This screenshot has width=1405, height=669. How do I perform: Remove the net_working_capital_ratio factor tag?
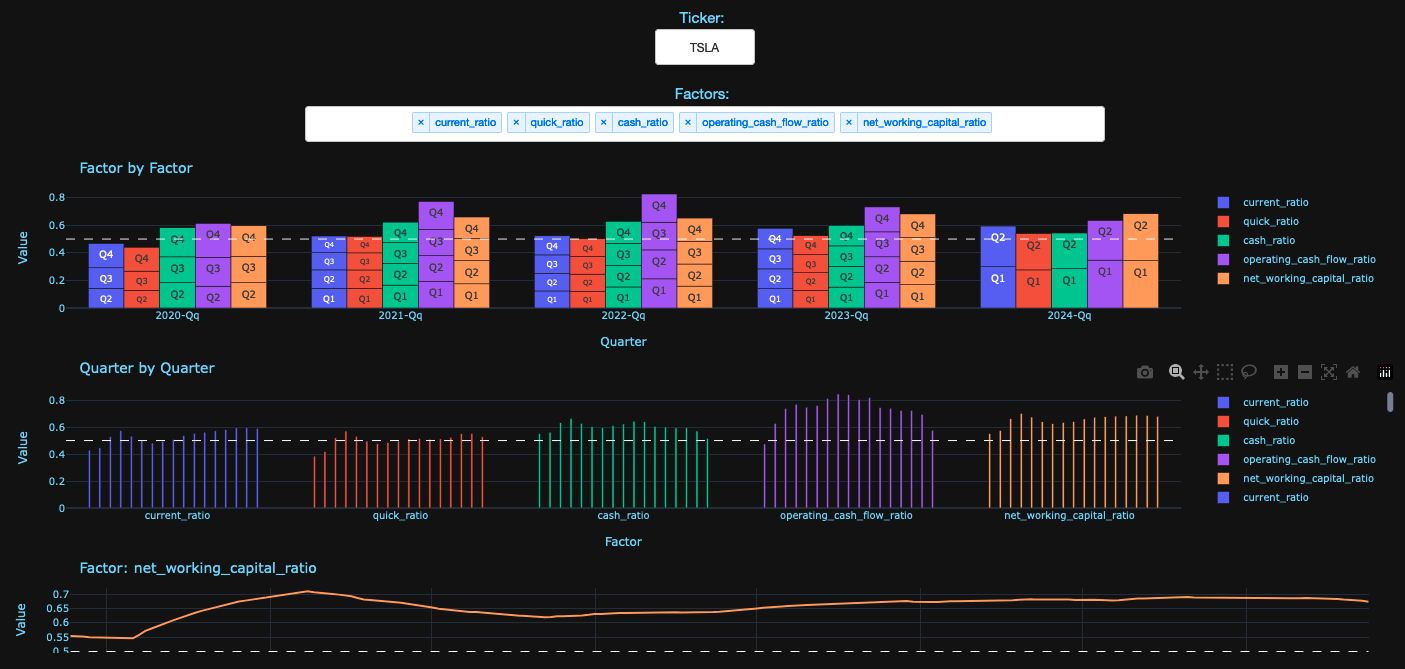click(849, 123)
